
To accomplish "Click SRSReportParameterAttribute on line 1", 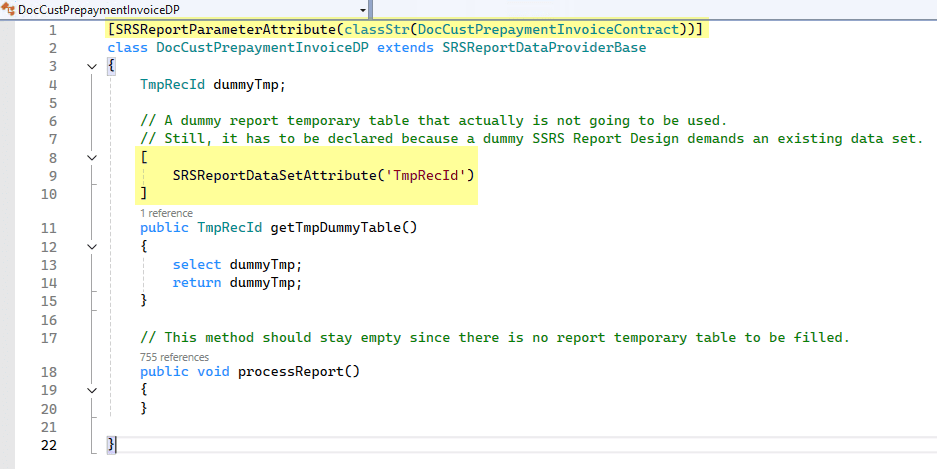I will click(x=226, y=29).
